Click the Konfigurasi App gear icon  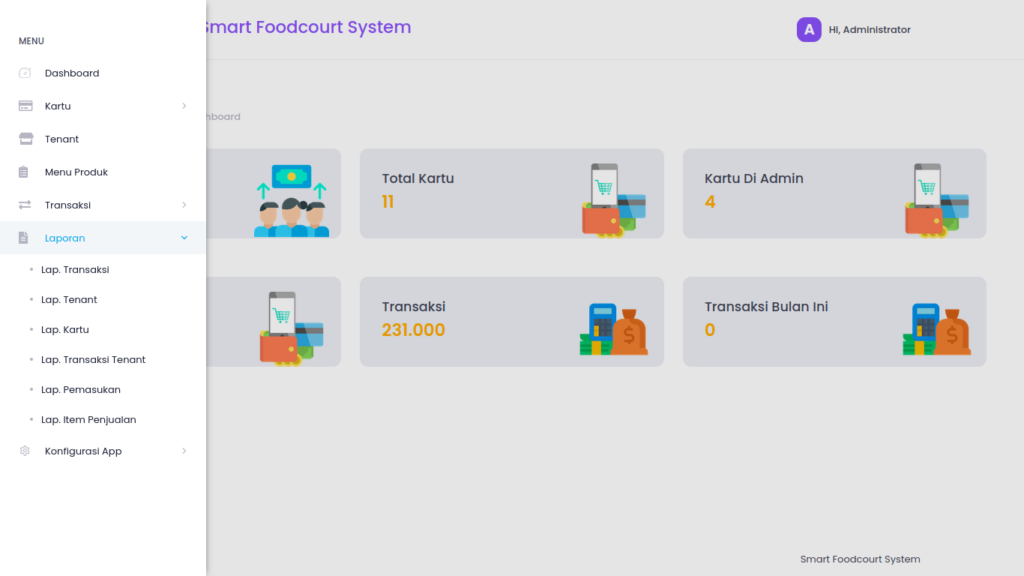point(25,451)
